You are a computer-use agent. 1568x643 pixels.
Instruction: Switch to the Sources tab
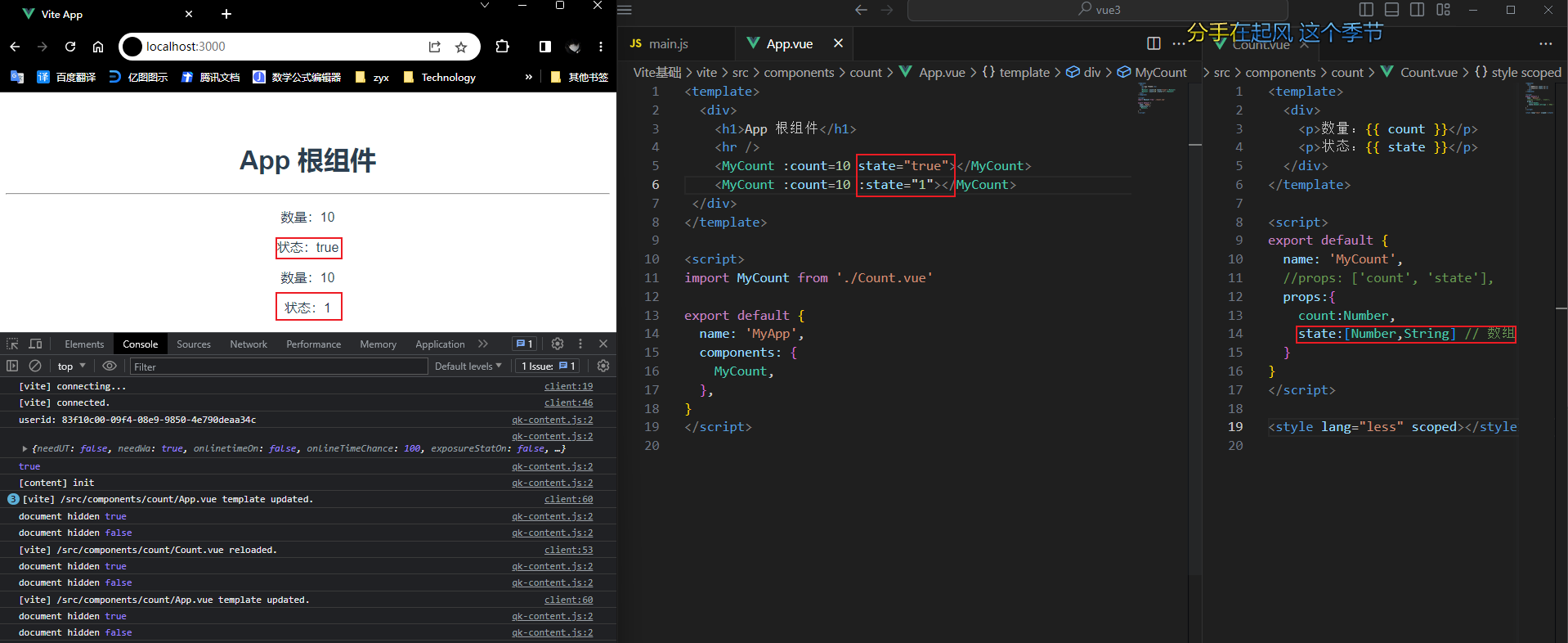[194, 344]
